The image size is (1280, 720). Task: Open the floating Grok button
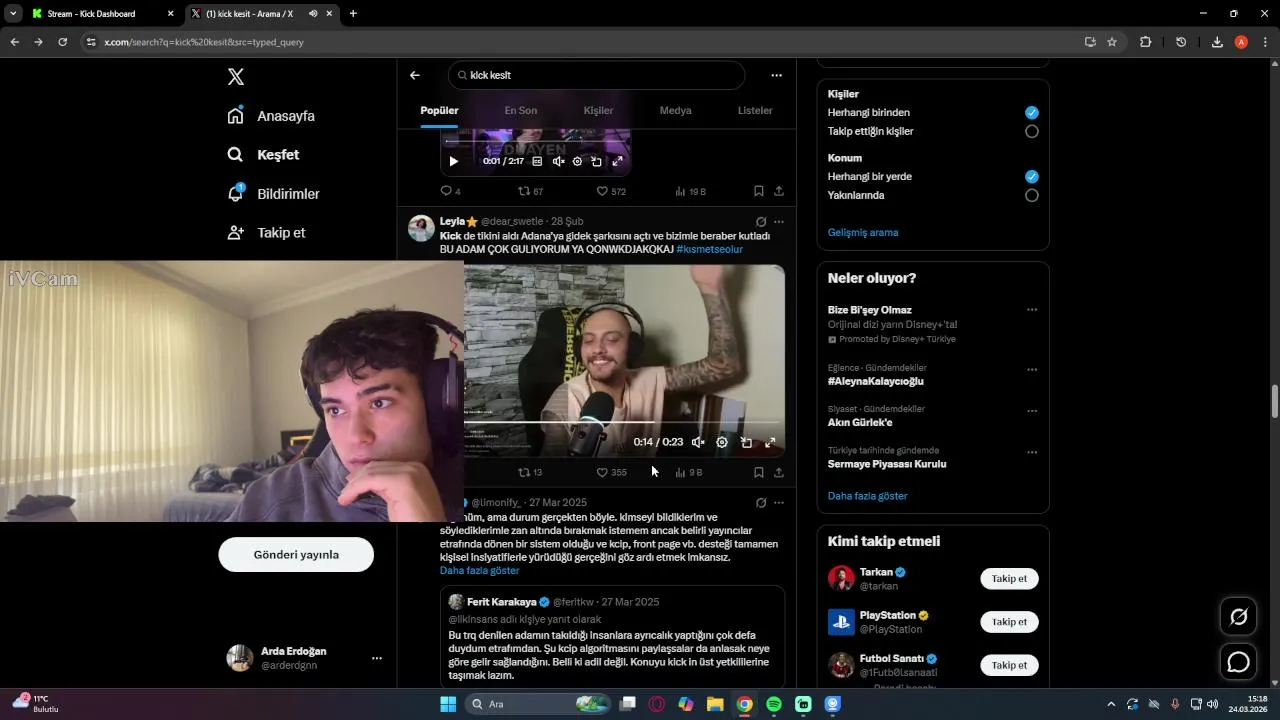1238,617
